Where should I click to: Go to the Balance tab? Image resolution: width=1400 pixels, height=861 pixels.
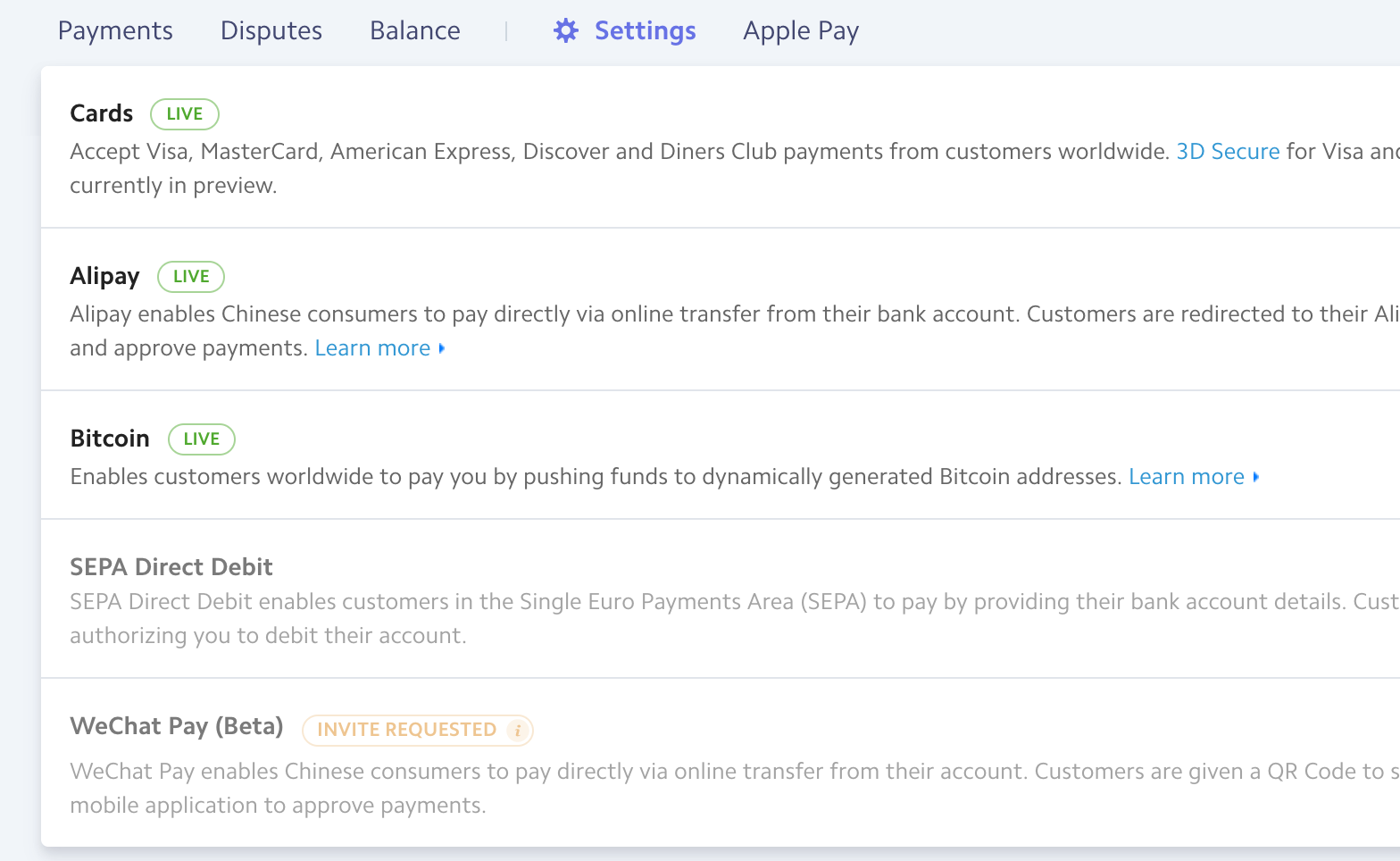click(414, 31)
